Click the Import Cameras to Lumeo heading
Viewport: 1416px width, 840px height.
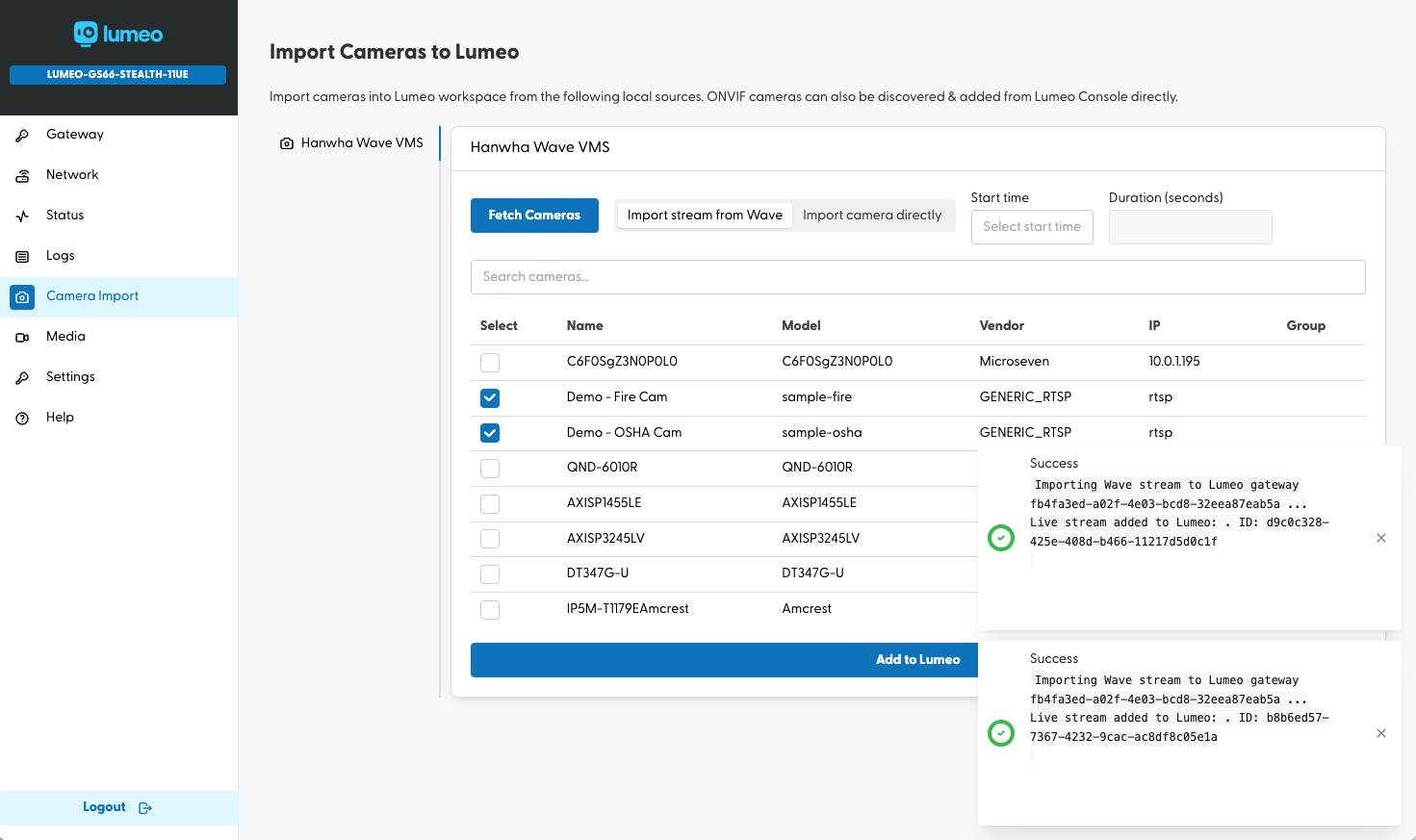point(394,52)
